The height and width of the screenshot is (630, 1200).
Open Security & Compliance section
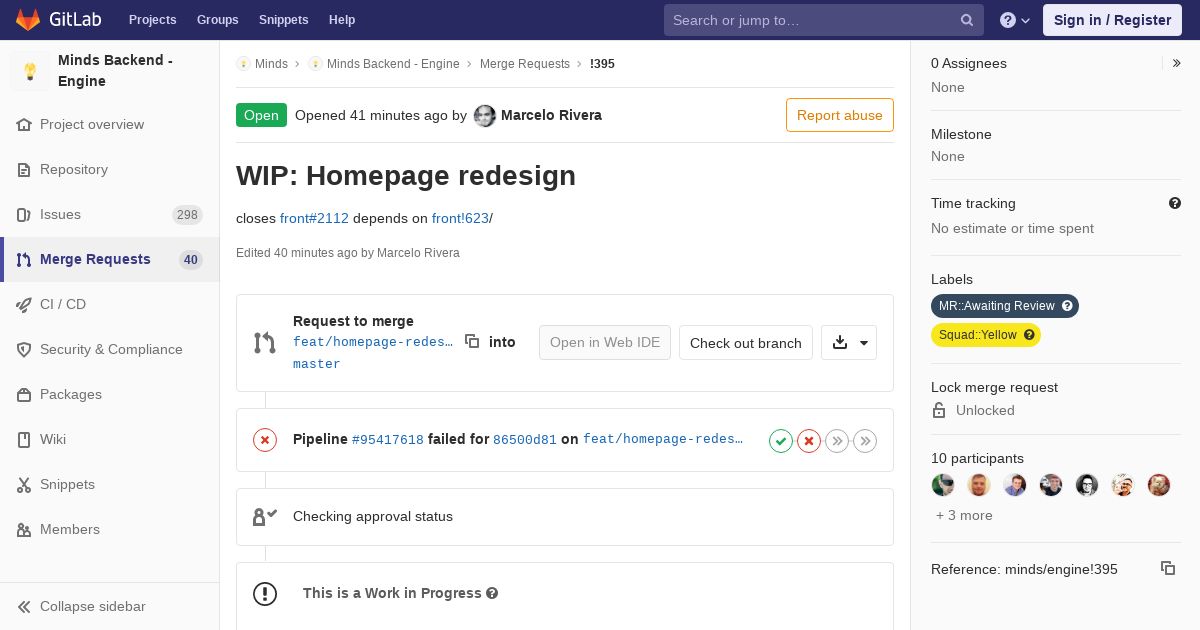(109, 349)
